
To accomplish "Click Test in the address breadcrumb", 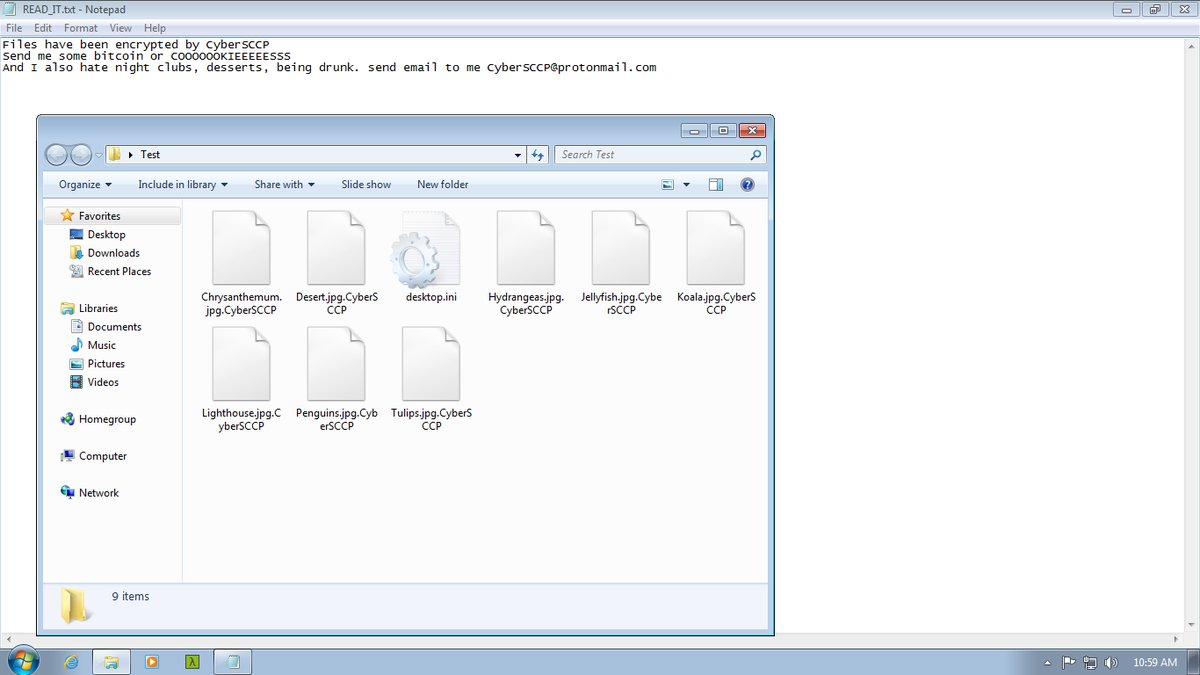I will [150, 155].
